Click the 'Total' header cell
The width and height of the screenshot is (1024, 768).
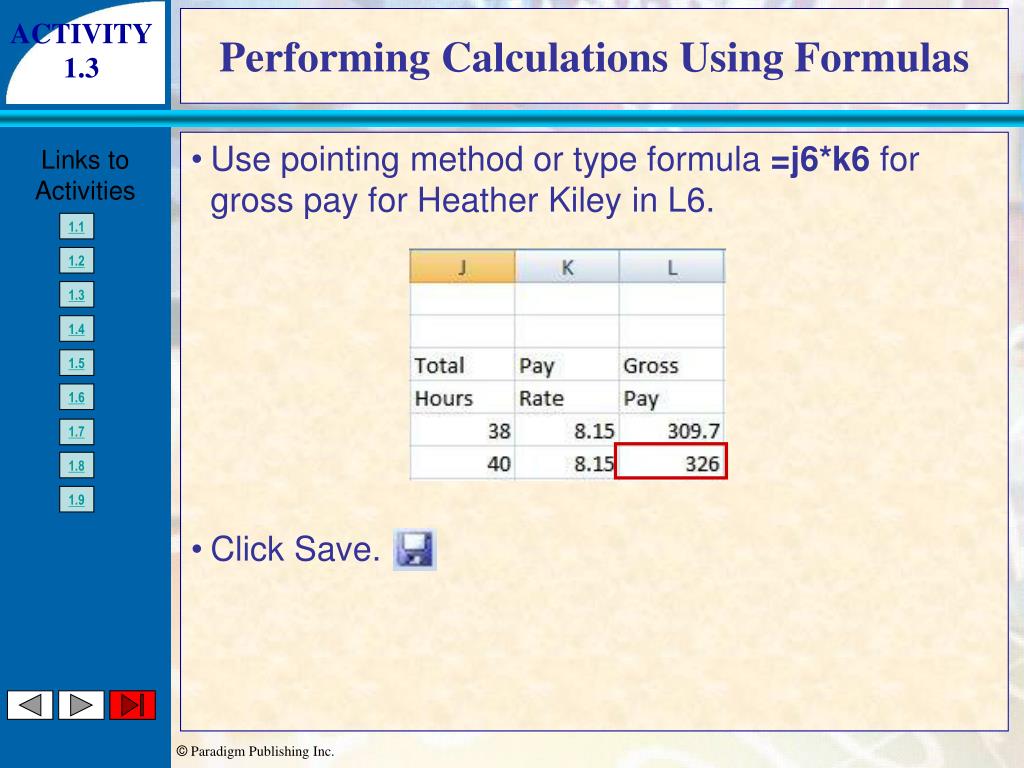462,364
